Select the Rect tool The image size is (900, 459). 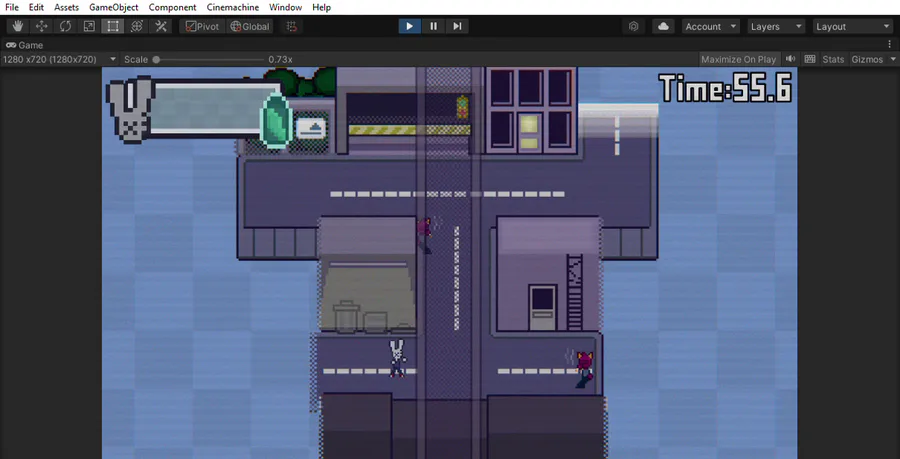tap(113, 26)
